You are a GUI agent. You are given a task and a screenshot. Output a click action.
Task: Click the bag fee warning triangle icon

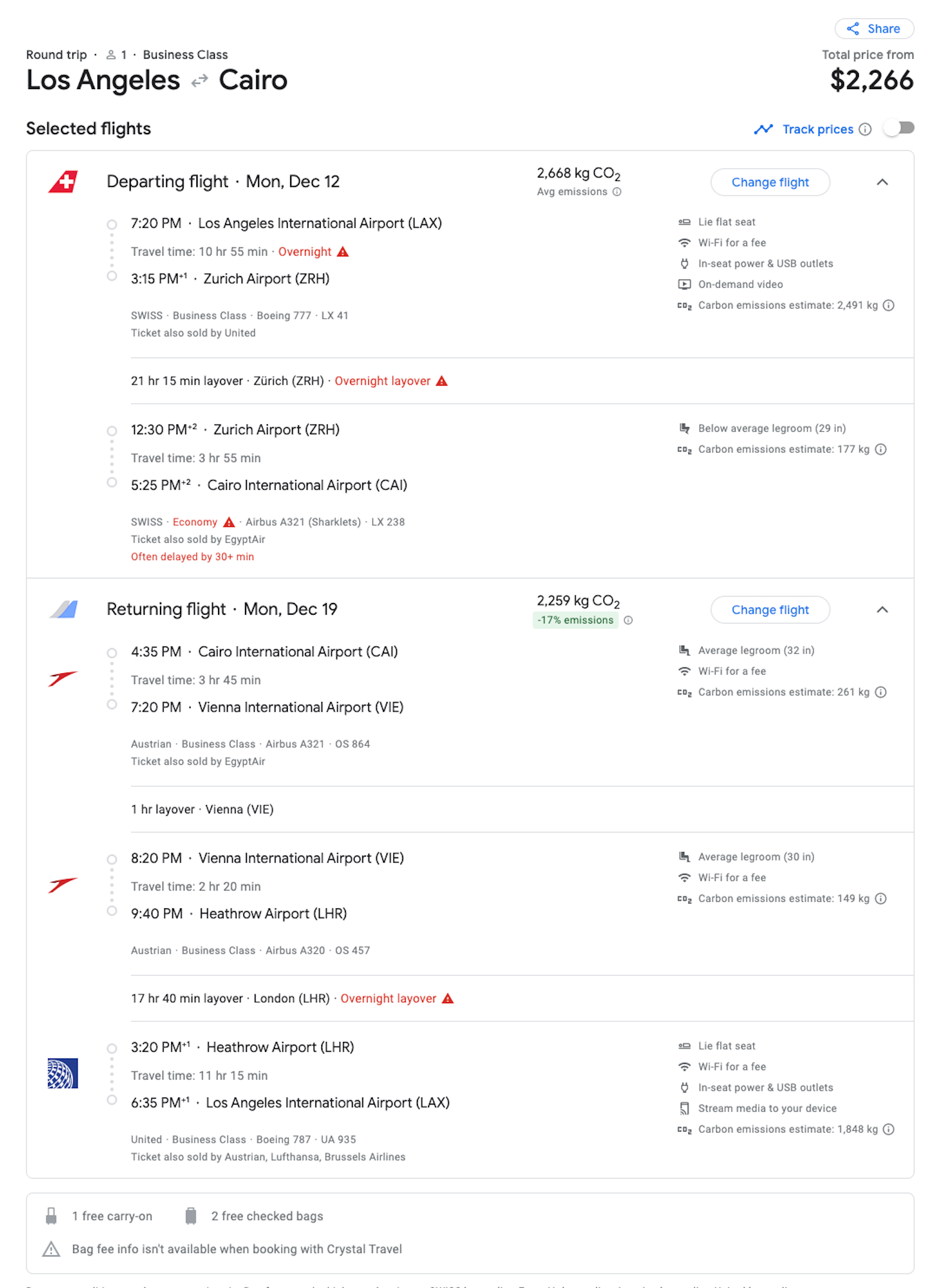point(52,1249)
